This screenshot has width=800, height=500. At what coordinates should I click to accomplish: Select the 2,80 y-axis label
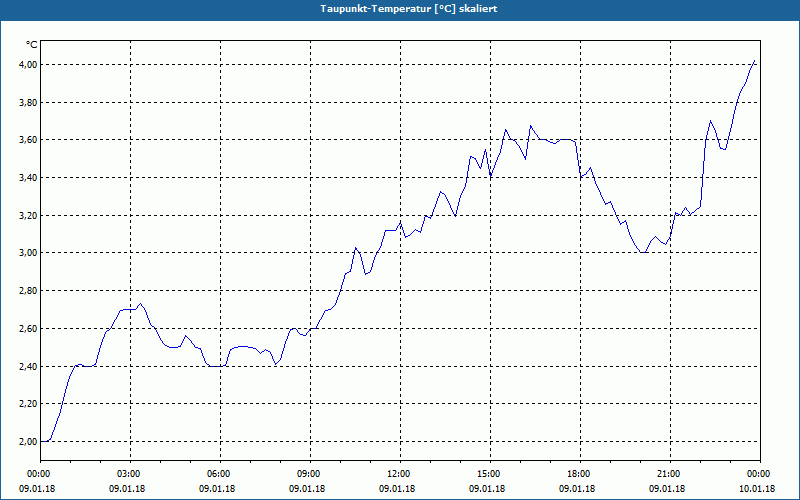[x=29, y=291]
